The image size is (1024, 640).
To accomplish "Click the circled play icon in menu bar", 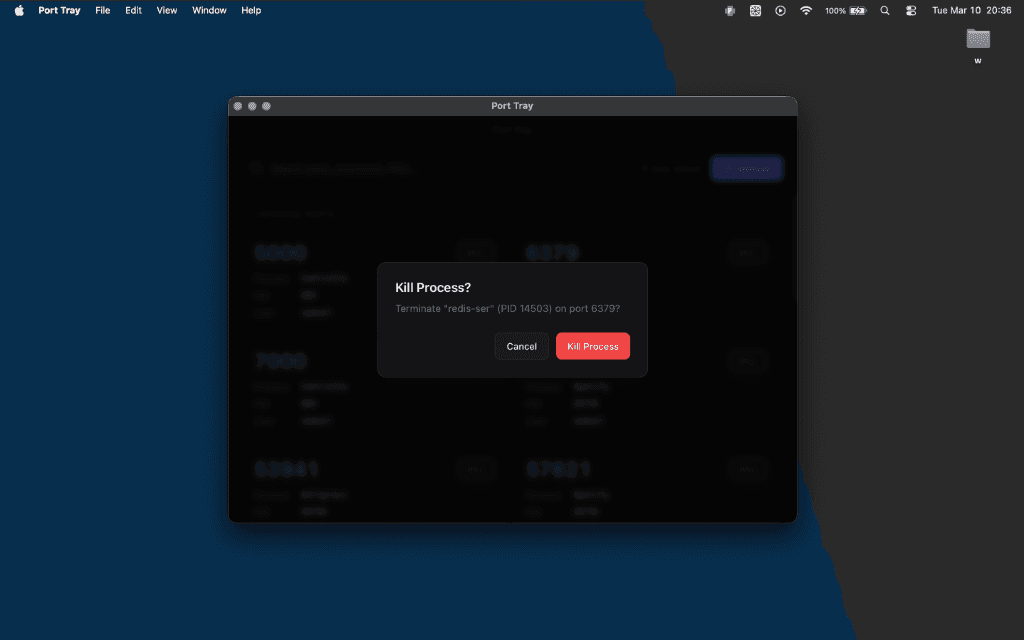I will tap(780, 10).
